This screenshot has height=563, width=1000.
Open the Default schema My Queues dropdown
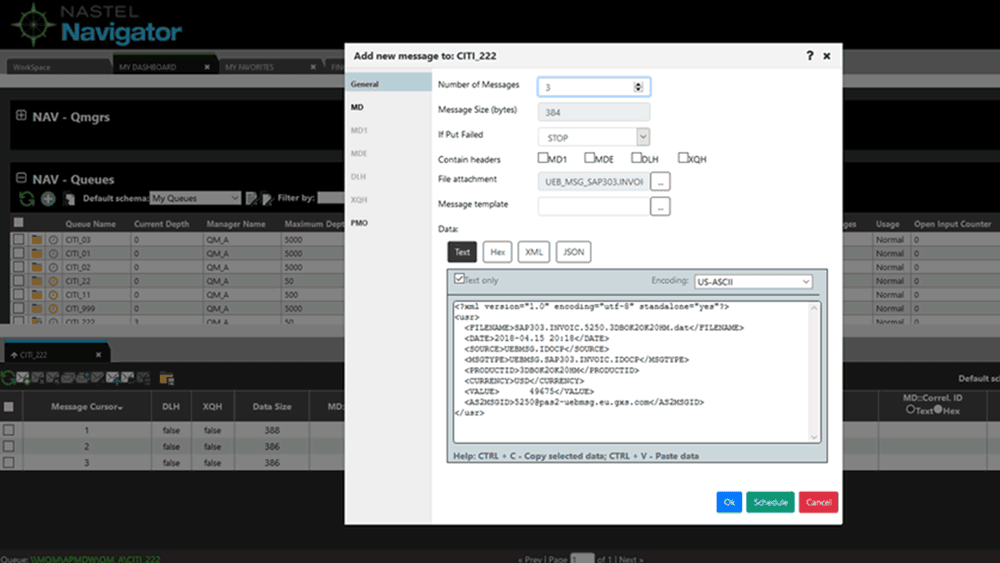point(195,198)
